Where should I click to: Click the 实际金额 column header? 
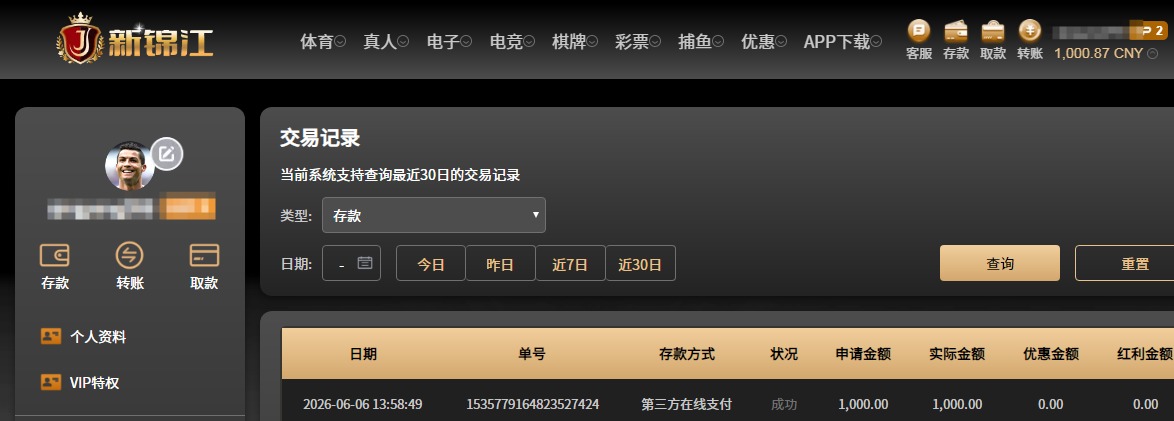(957, 354)
